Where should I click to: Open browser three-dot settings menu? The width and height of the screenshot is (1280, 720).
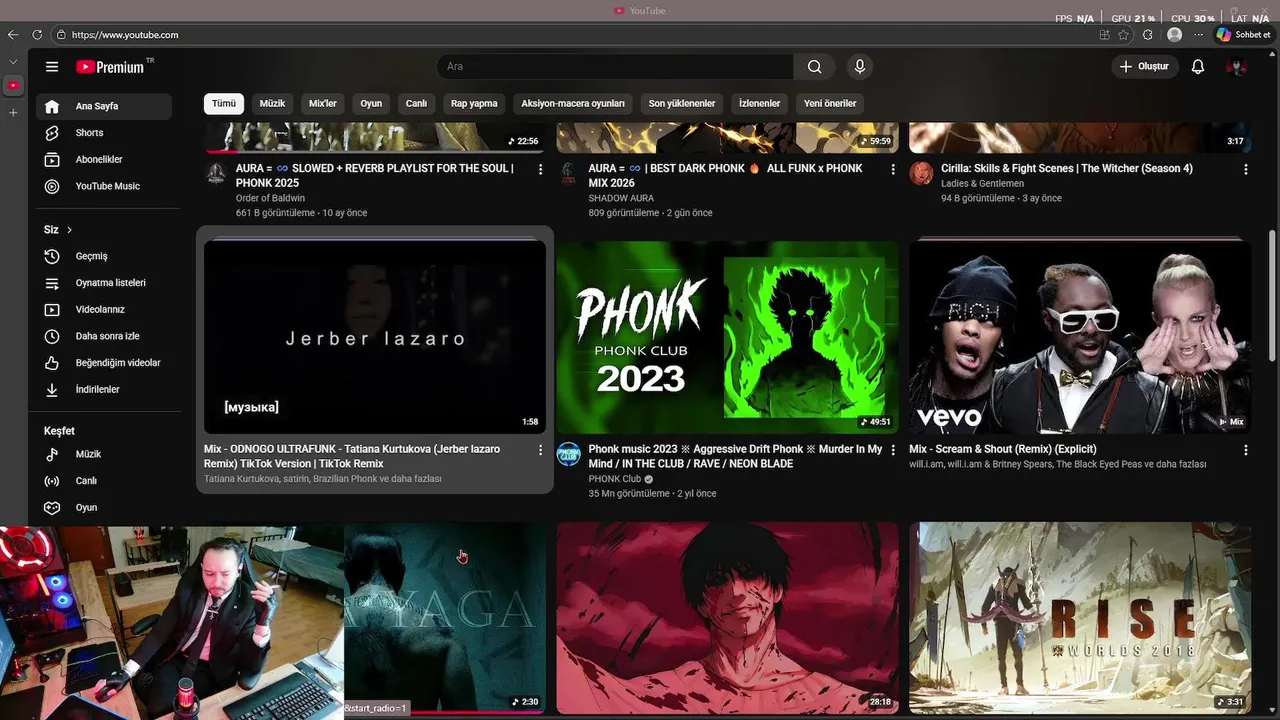[x=1198, y=35]
